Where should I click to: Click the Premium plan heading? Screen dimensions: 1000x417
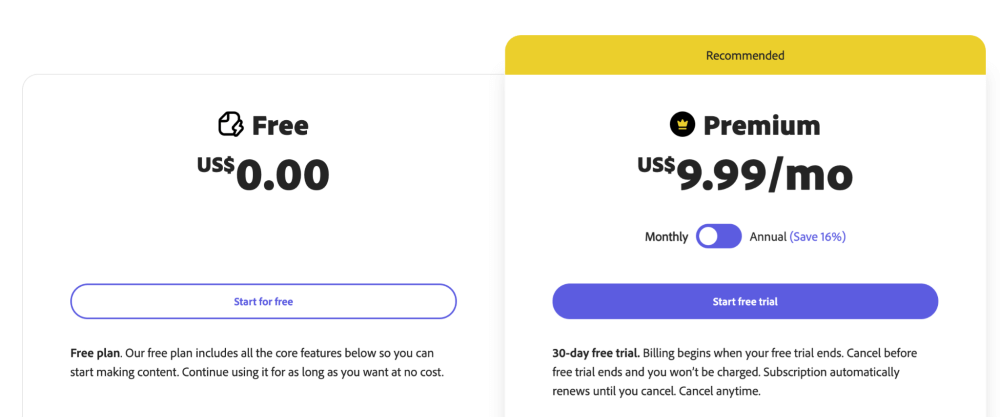[761, 126]
